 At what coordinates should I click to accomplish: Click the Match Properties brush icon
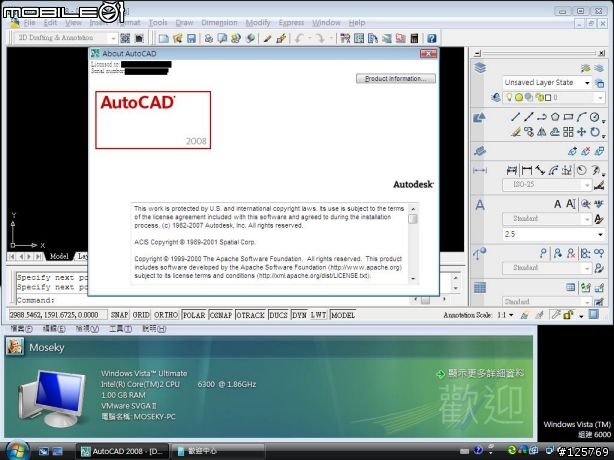(x=267, y=38)
